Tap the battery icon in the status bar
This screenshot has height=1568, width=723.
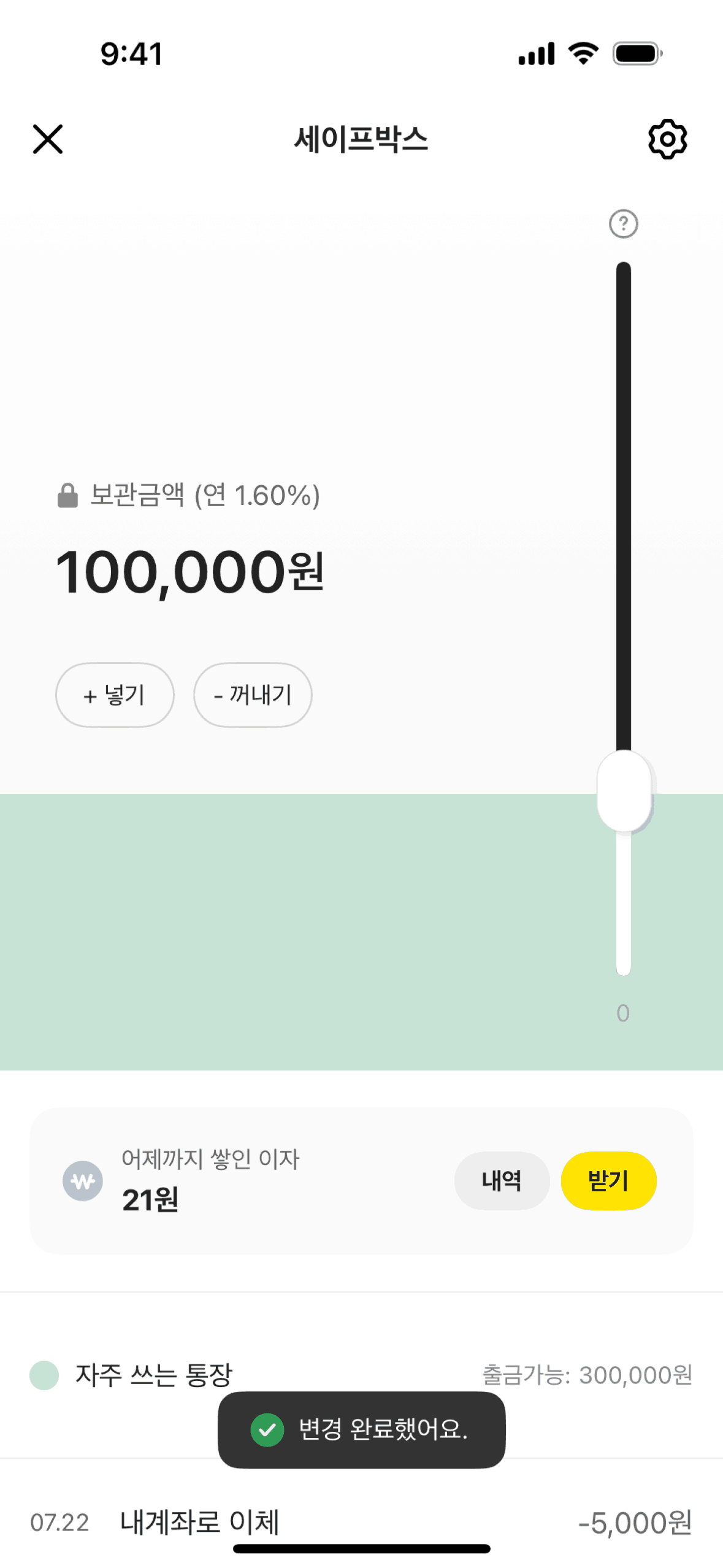tap(637, 53)
